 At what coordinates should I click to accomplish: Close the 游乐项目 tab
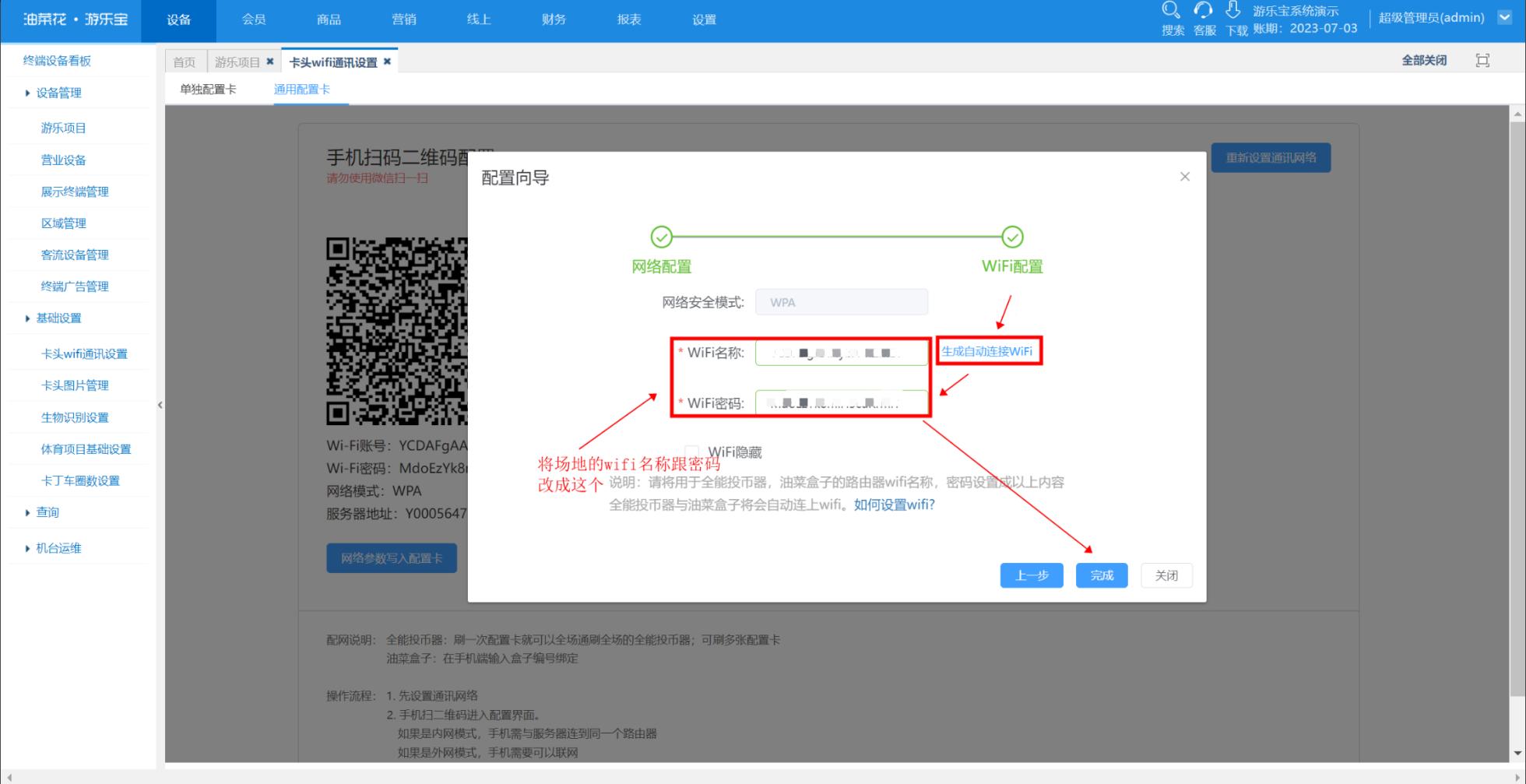270,62
